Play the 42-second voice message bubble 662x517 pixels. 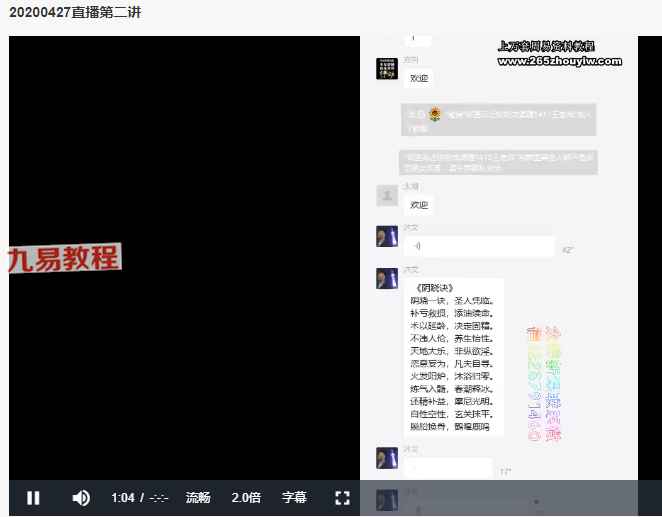point(479,247)
